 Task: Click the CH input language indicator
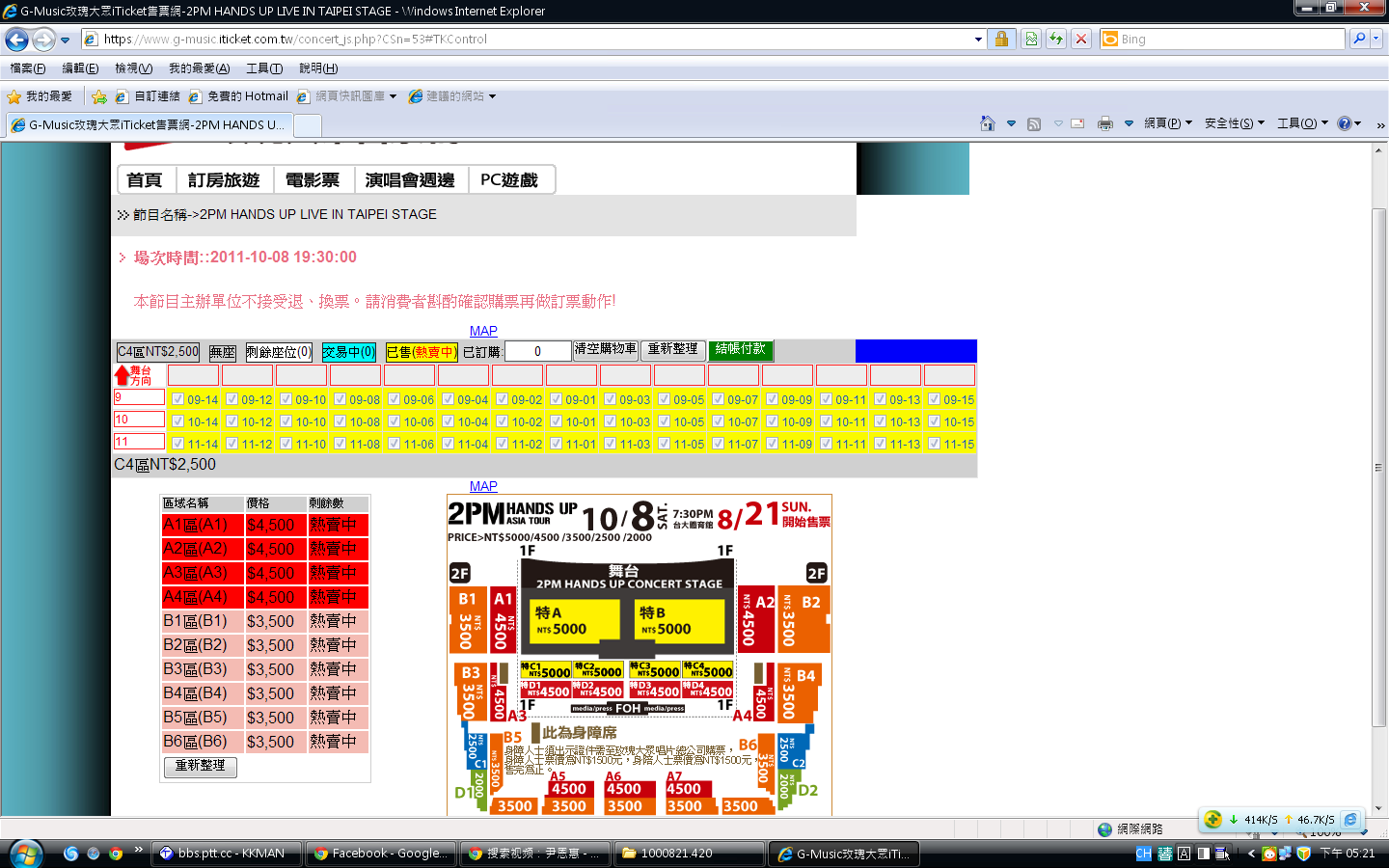pos(1144,854)
